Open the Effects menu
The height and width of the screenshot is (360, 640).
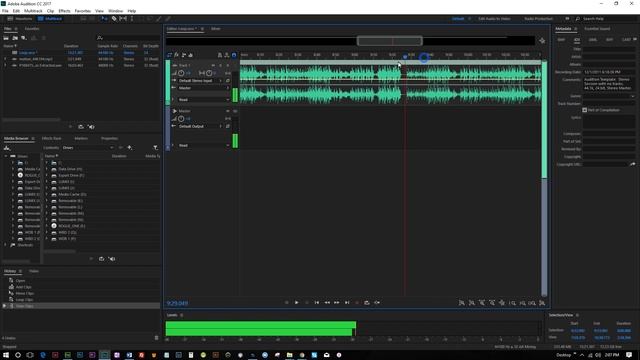click(x=64, y=11)
